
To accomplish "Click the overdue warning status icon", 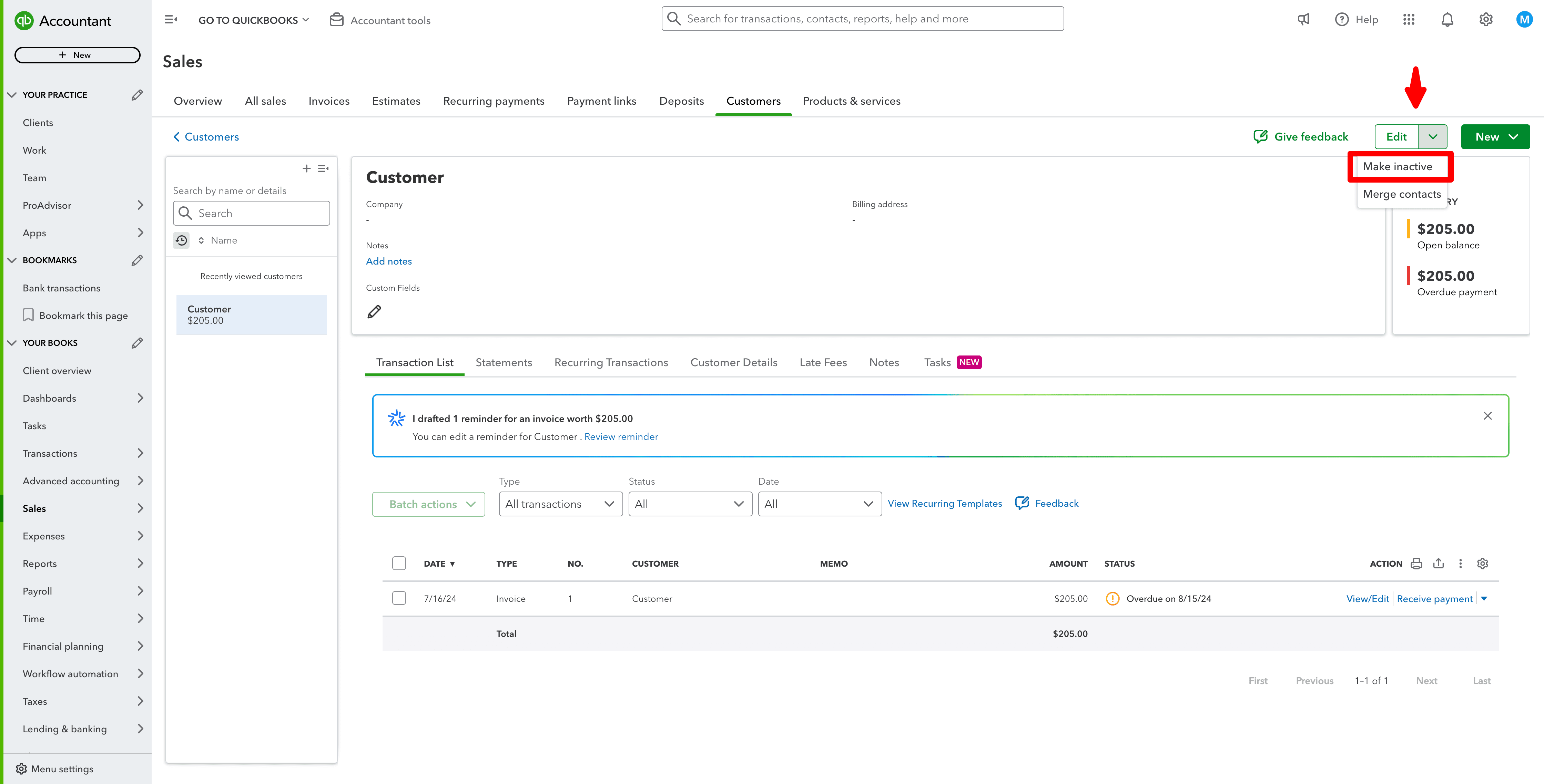I will coord(1112,598).
